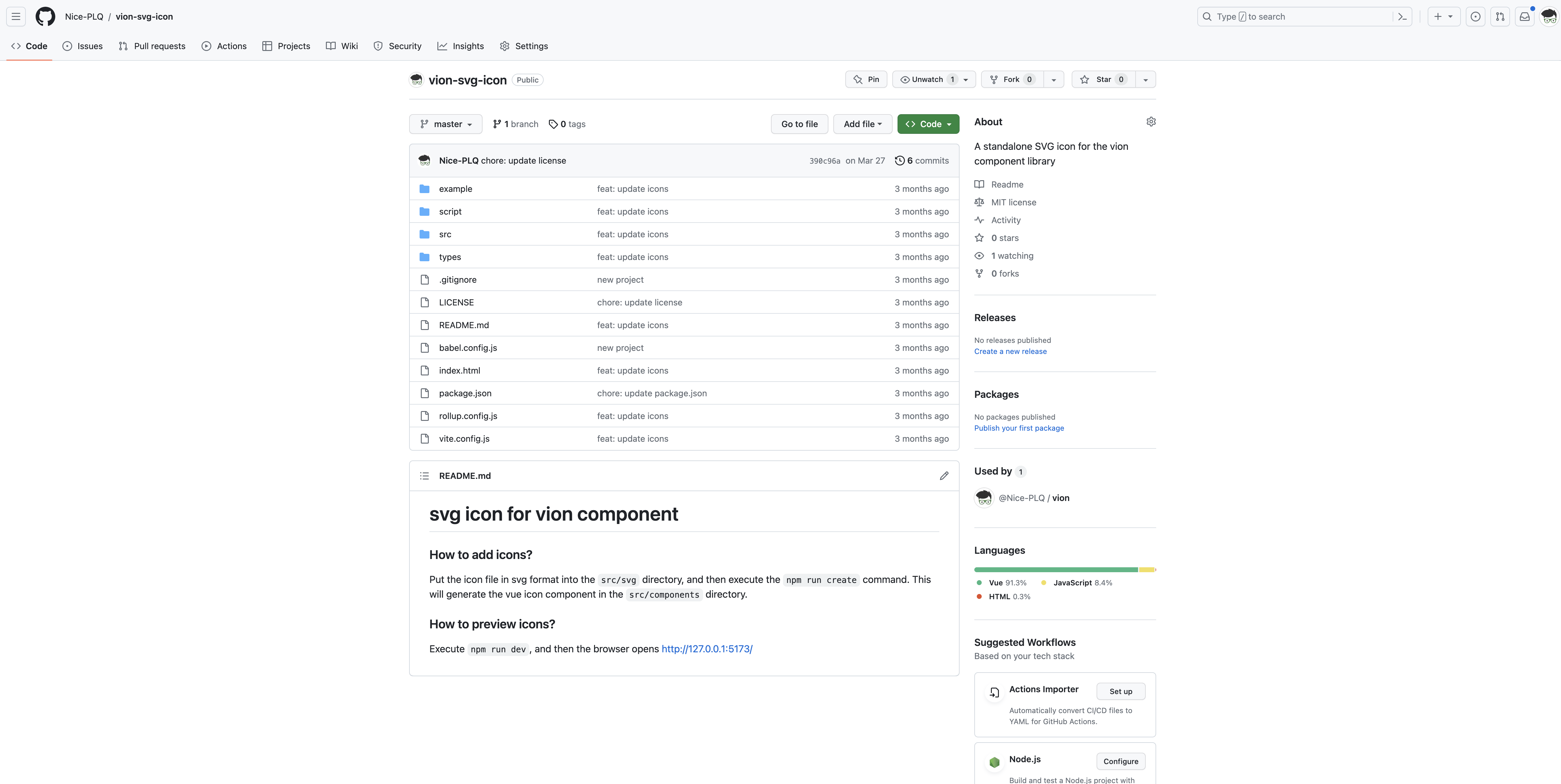Open the notifications inbox icon

tap(1525, 16)
